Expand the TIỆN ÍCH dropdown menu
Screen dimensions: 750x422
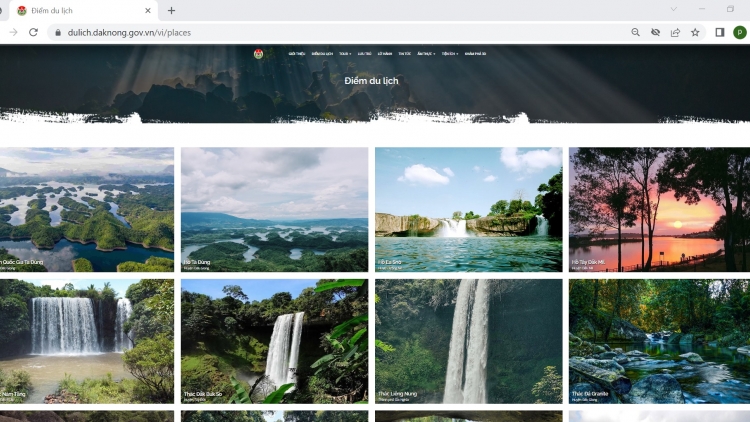(x=450, y=53)
